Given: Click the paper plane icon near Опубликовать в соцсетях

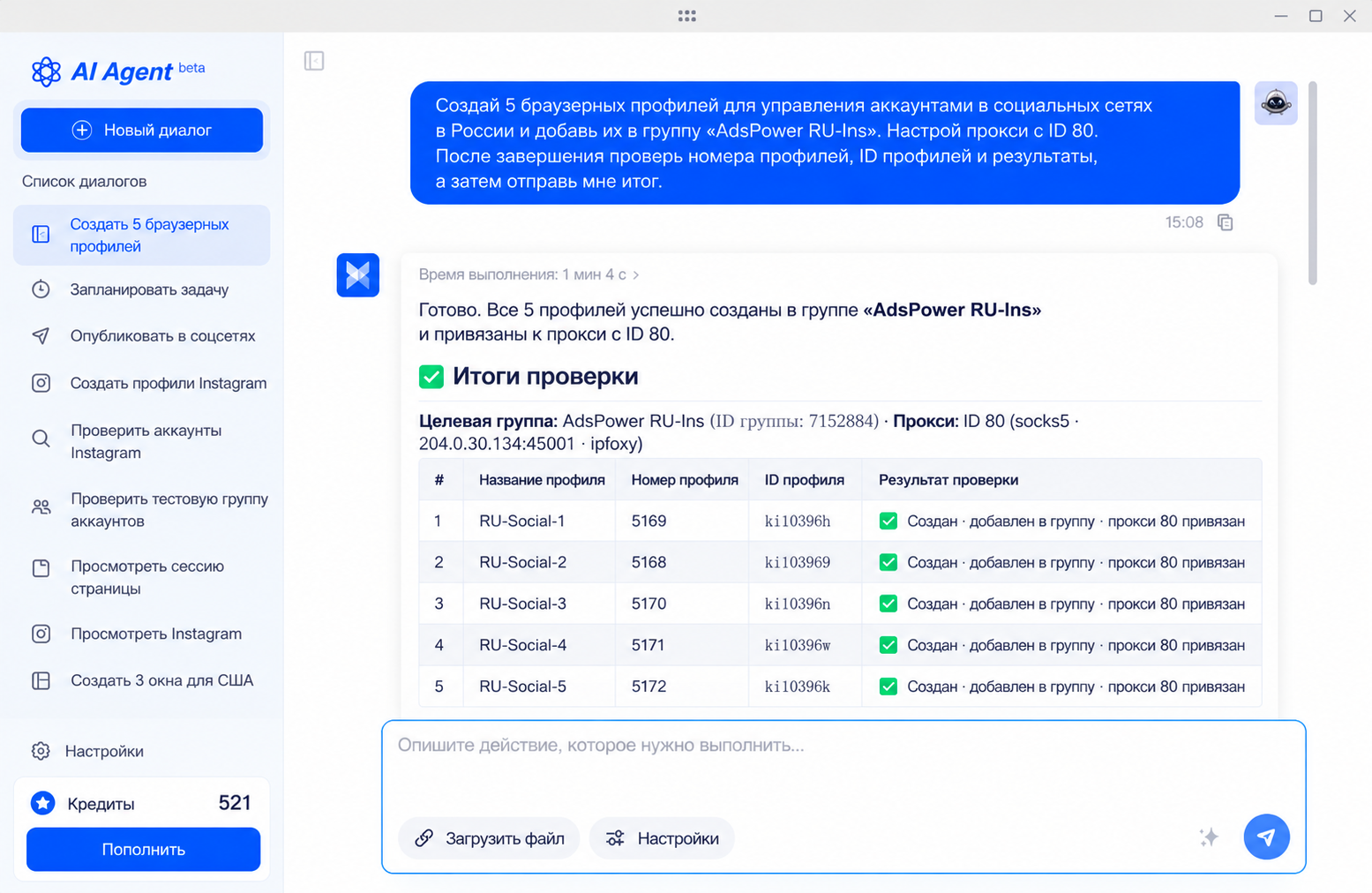Looking at the screenshot, I should click(x=41, y=336).
